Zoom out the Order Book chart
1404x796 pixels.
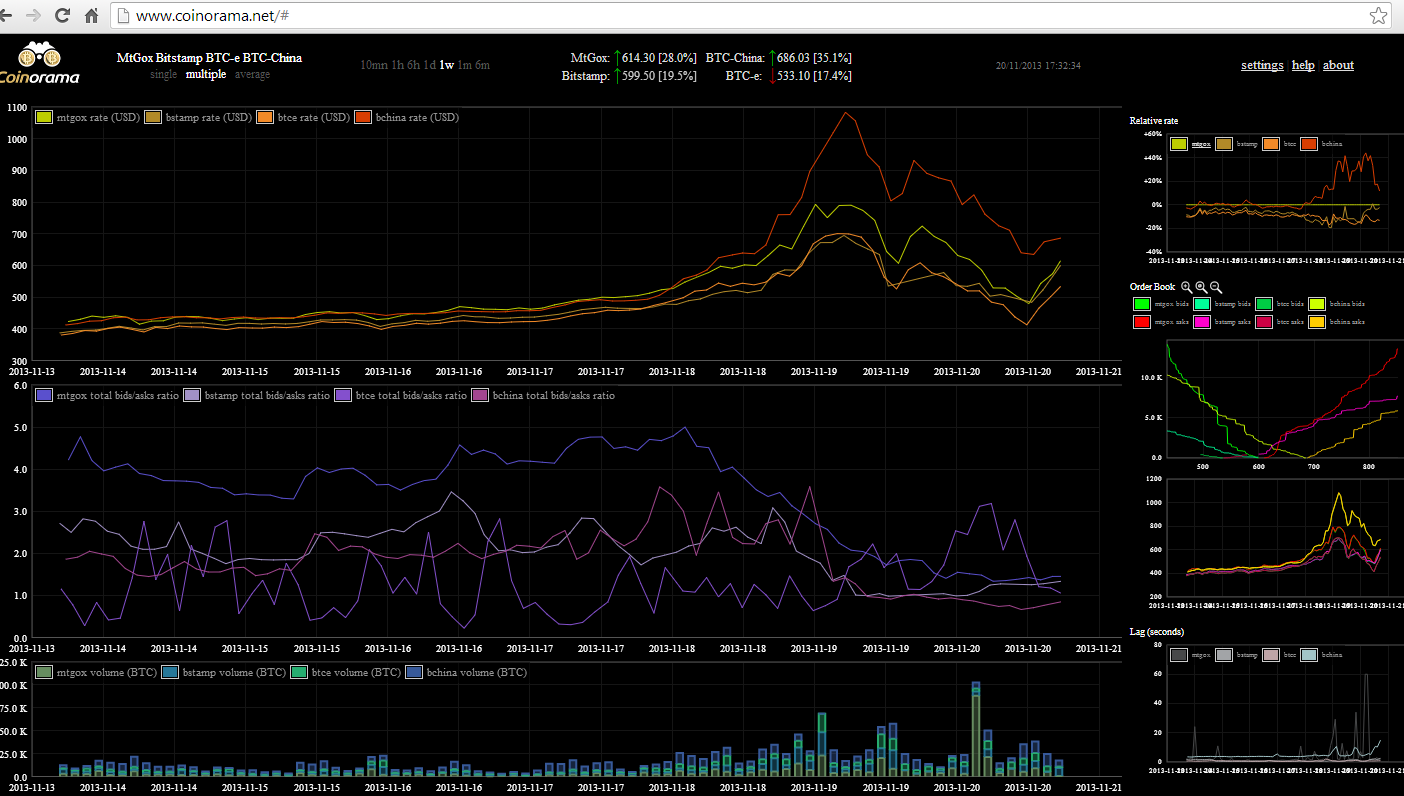(1216, 287)
